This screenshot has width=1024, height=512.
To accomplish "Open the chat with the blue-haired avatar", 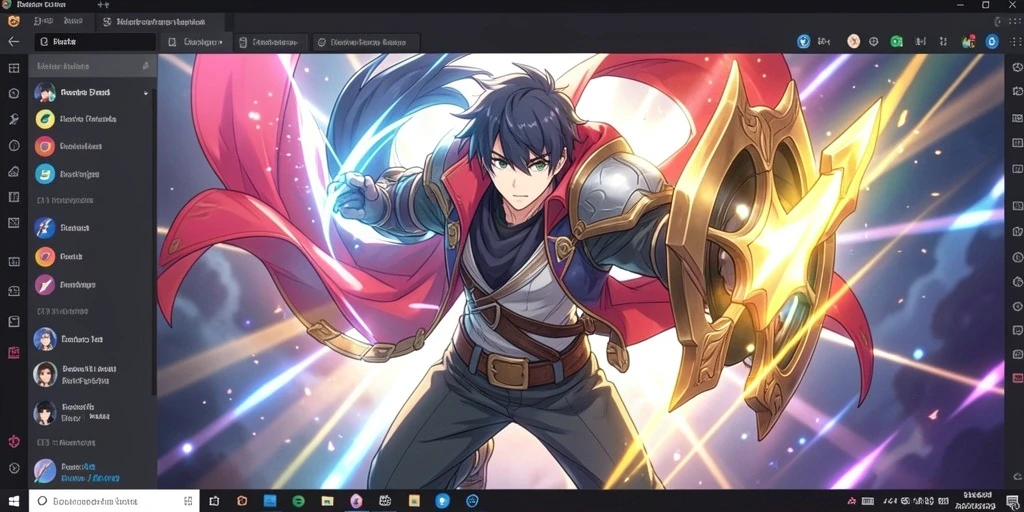I will [x=92, y=339].
